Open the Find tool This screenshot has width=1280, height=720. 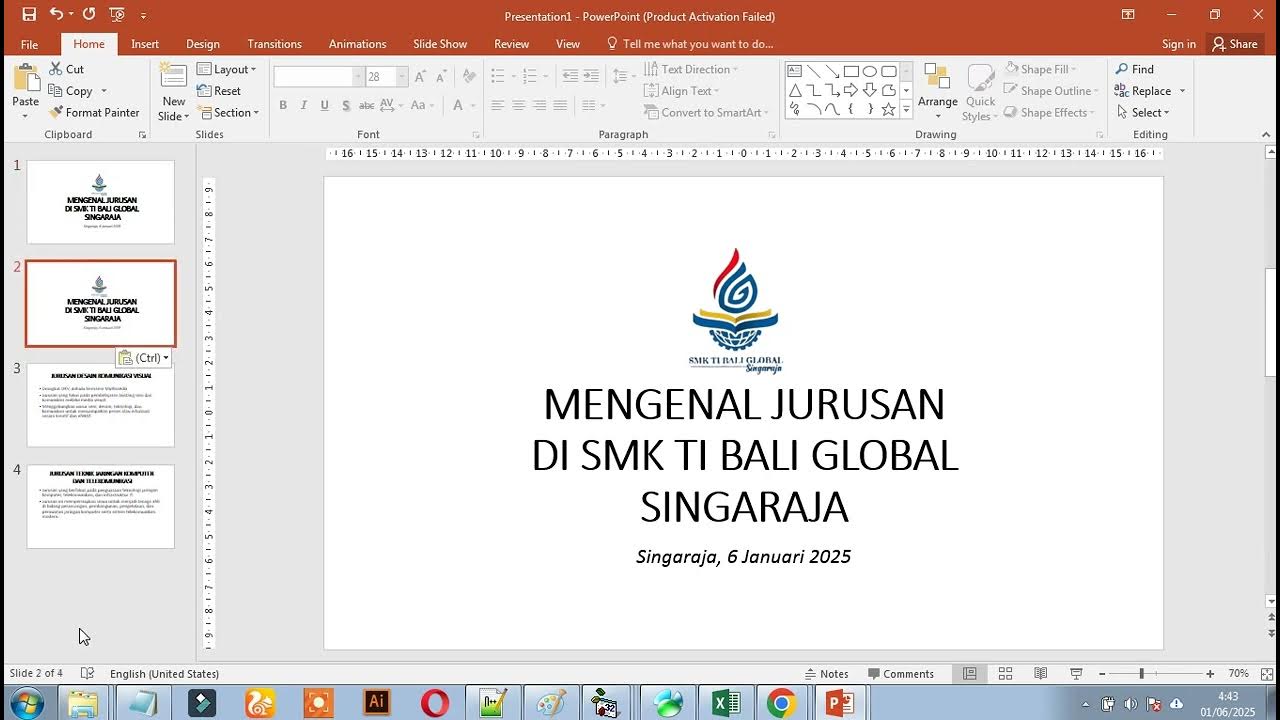(x=1134, y=69)
